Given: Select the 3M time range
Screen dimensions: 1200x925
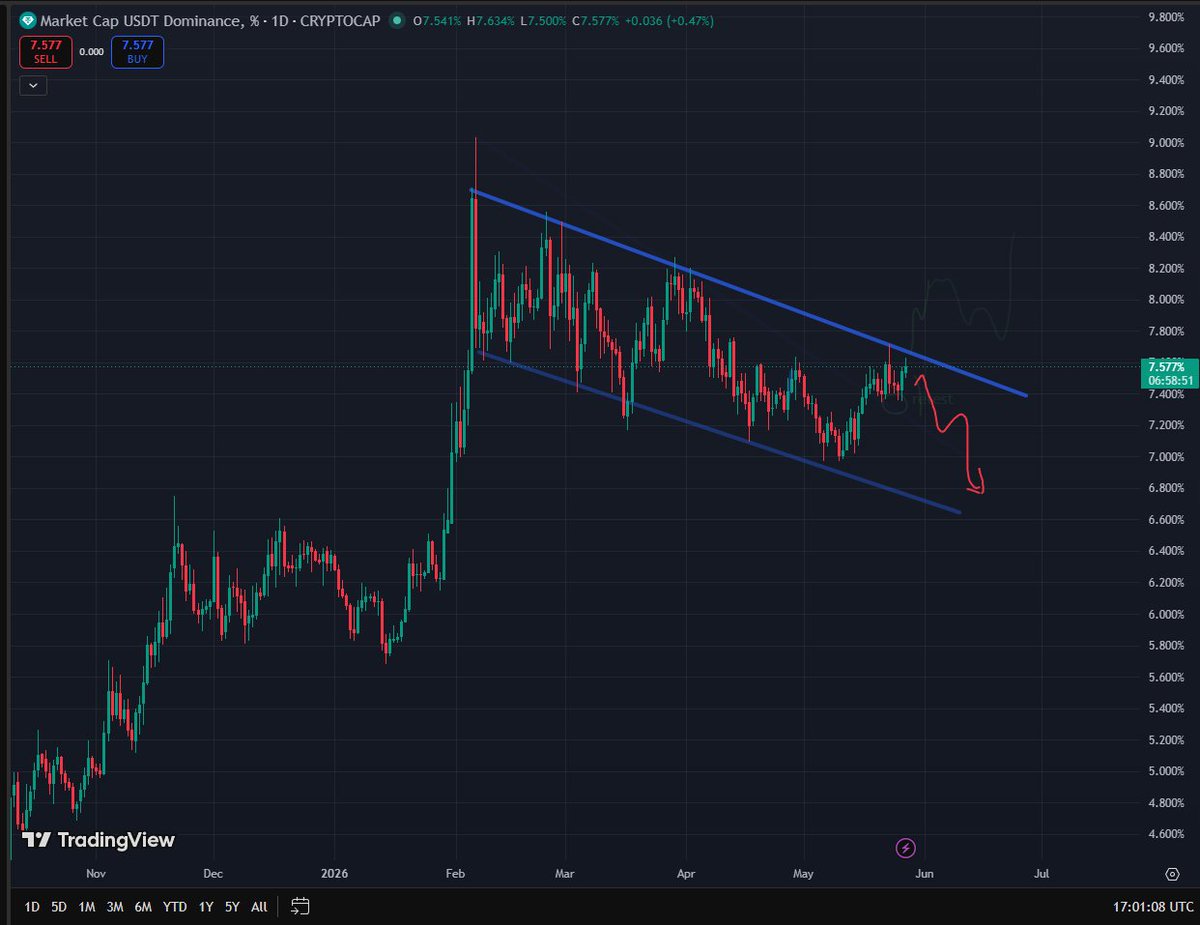Looking at the screenshot, I should click(115, 907).
